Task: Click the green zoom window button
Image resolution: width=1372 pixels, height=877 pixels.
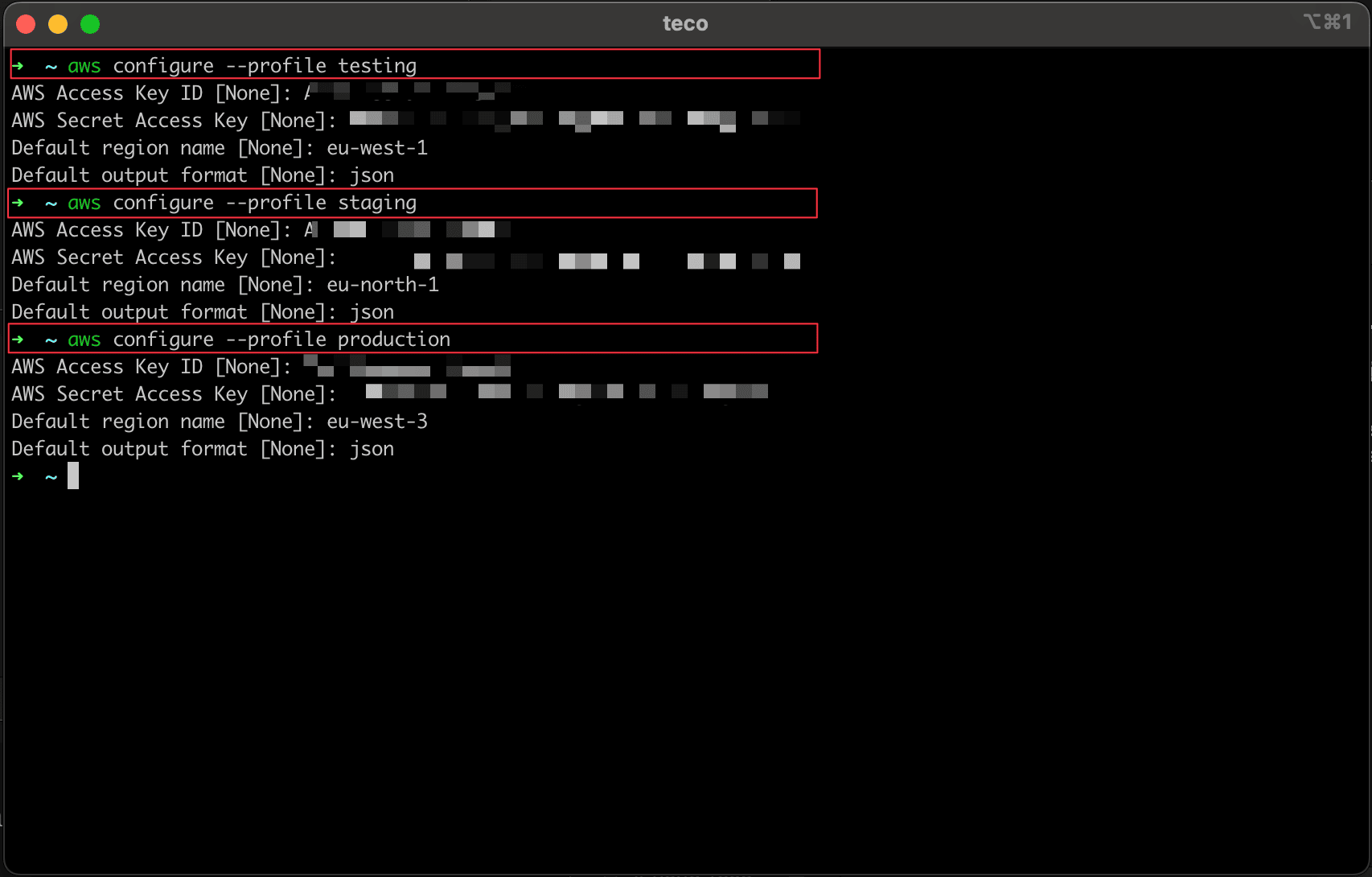Action: 90,24
